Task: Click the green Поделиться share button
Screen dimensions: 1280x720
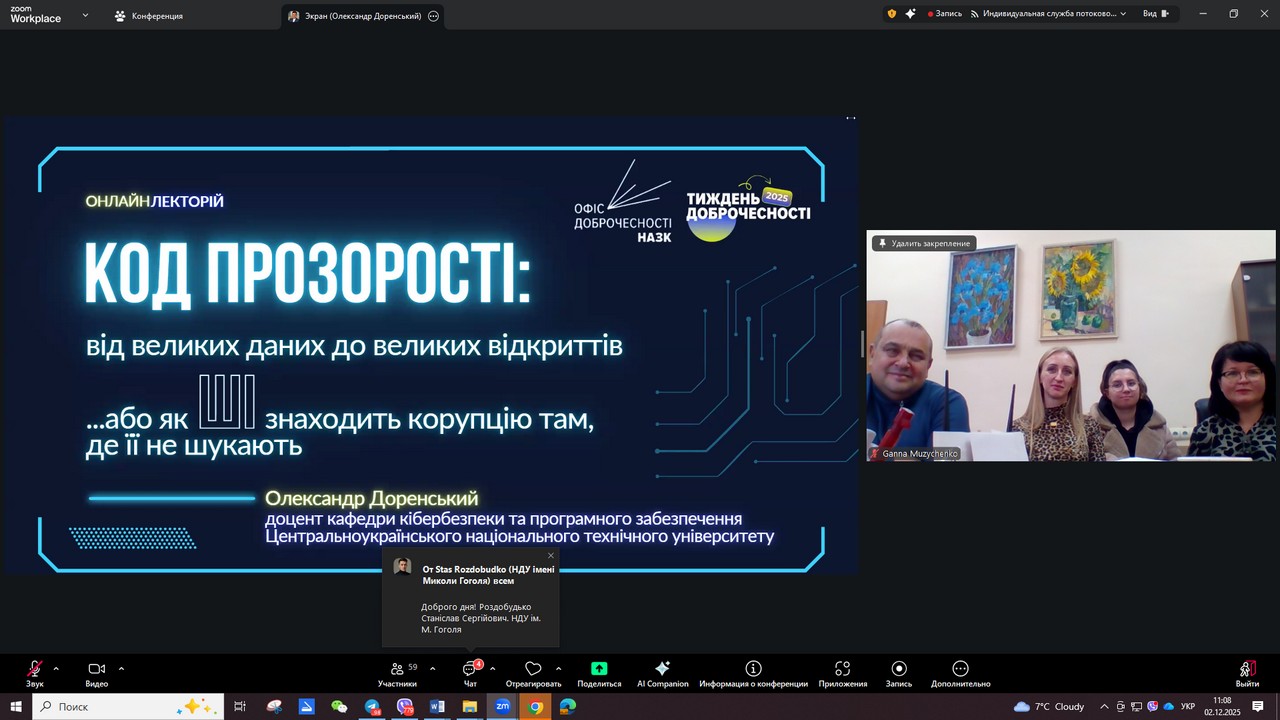Action: [599, 671]
